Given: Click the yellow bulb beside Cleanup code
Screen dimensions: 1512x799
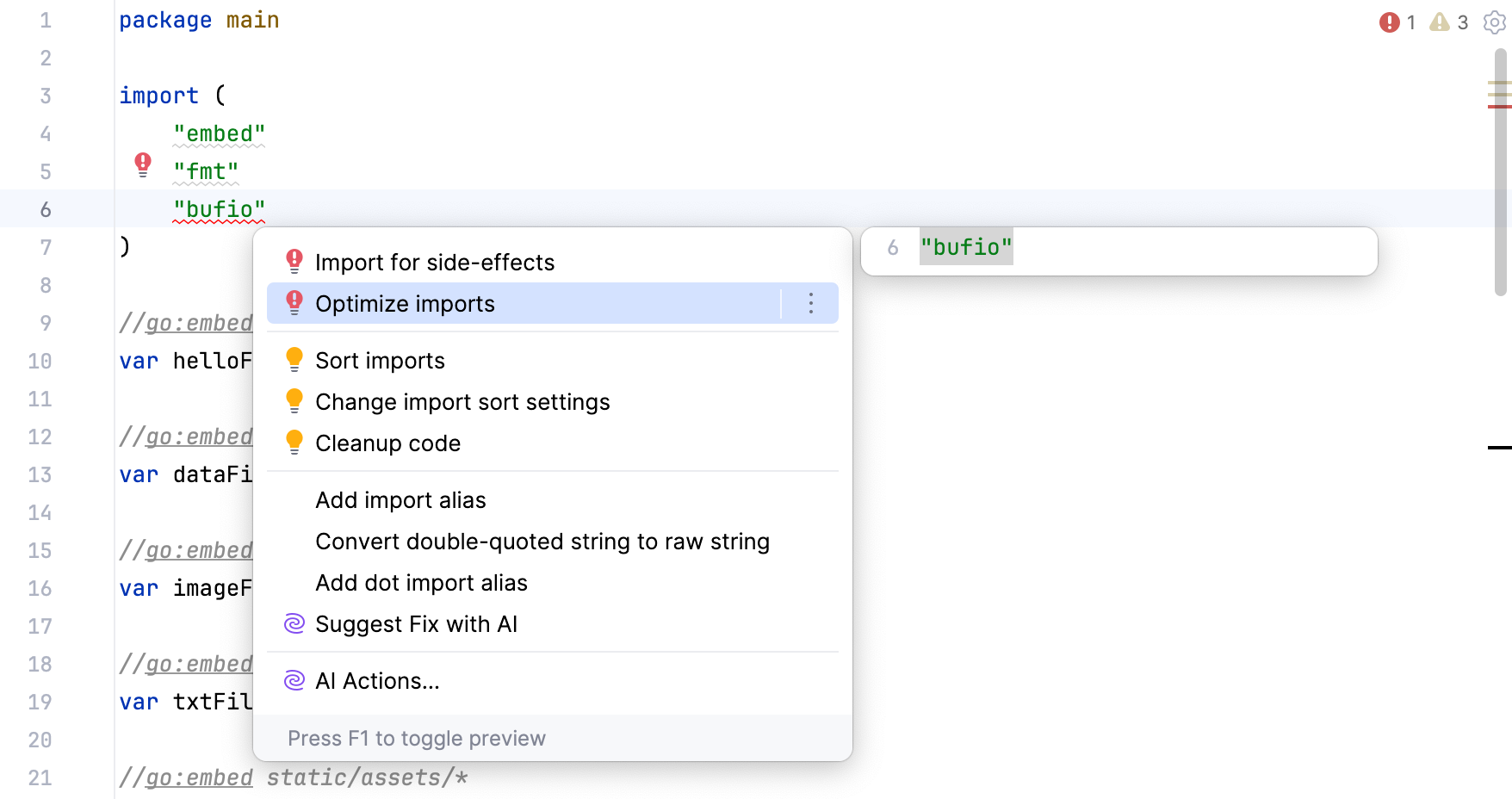Looking at the screenshot, I should click(294, 441).
